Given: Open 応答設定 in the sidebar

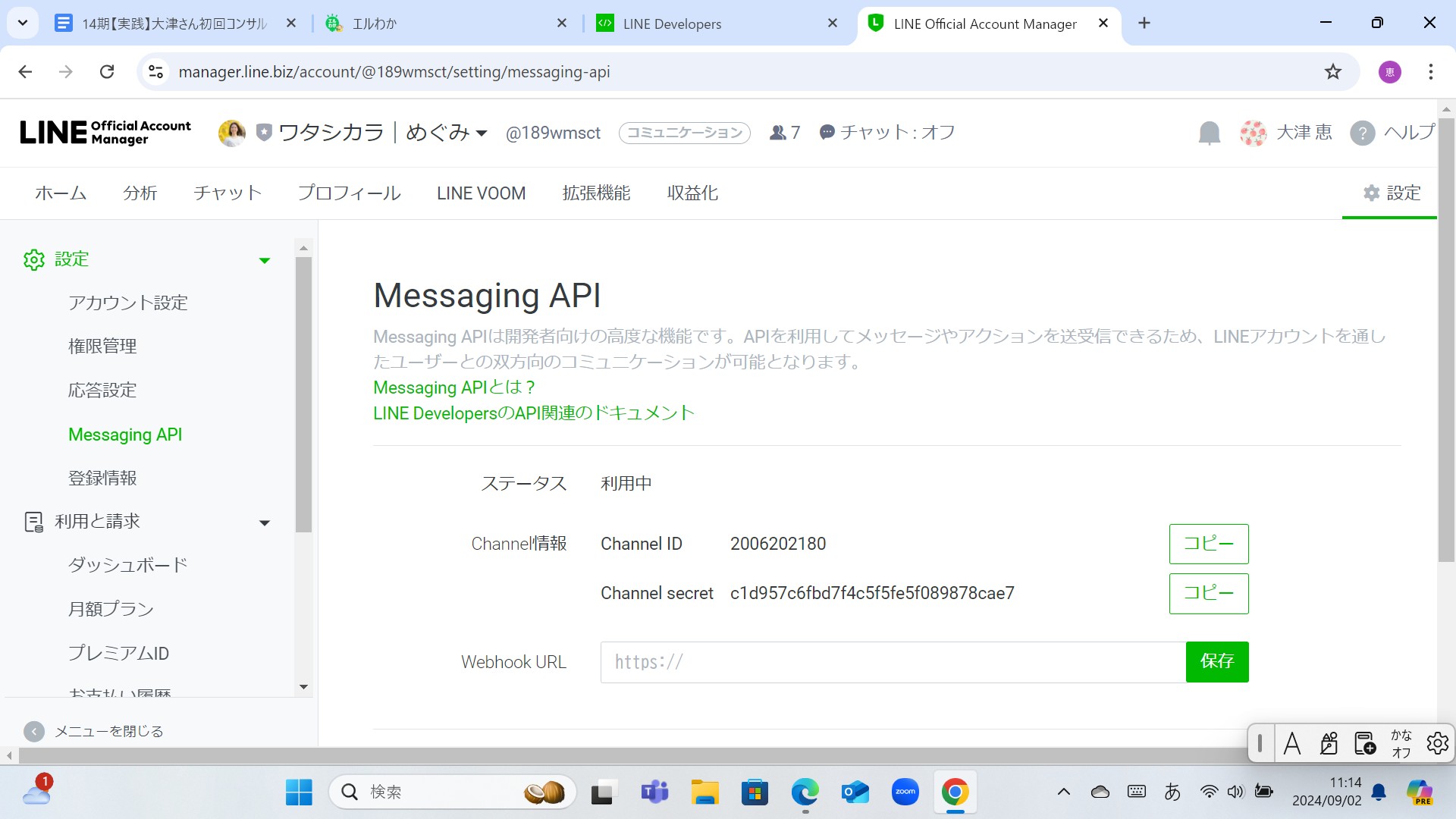Looking at the screenshot, I should [x=102, y=391].
